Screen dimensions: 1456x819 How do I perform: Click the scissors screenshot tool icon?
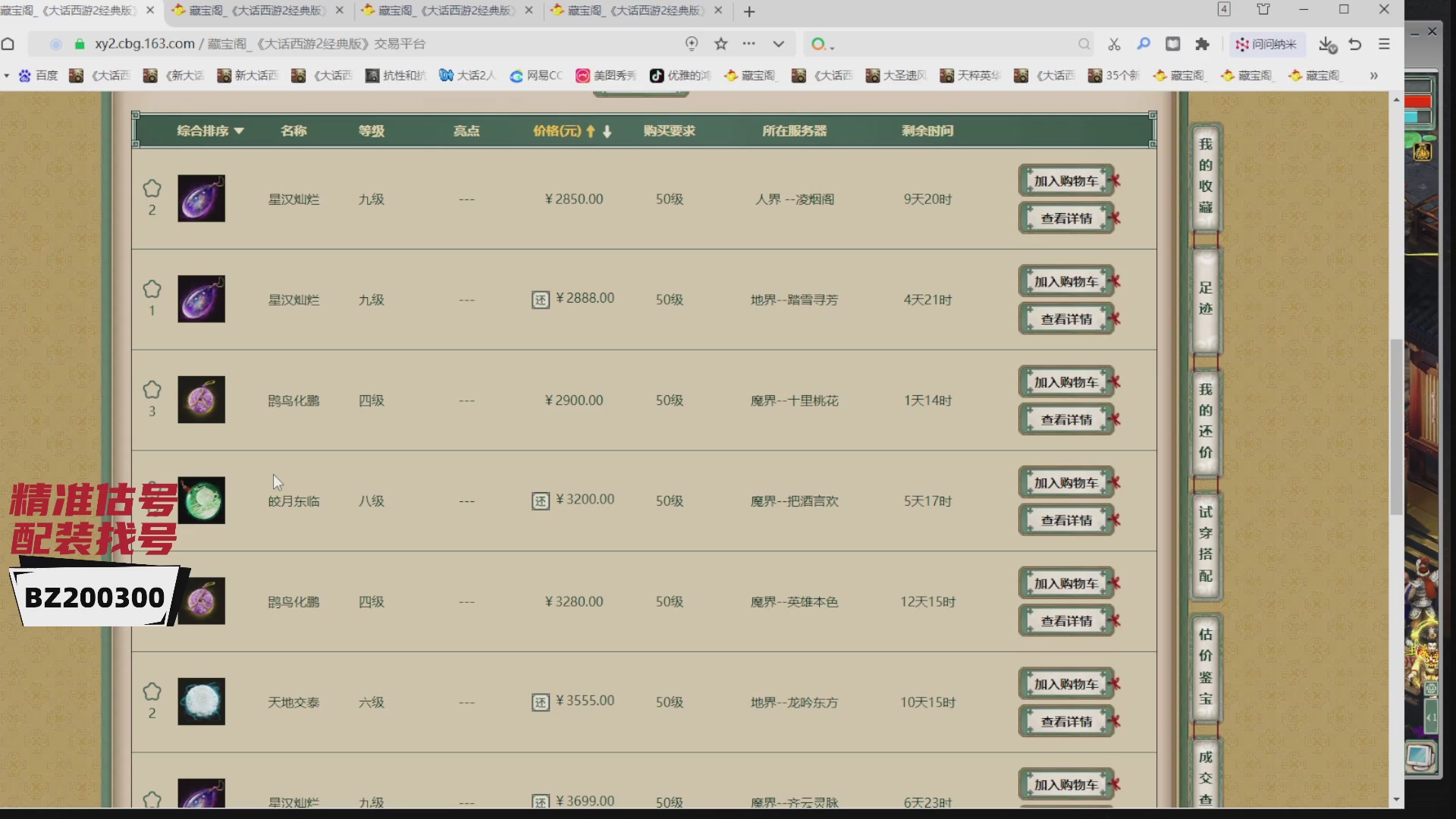point(1114,44)
